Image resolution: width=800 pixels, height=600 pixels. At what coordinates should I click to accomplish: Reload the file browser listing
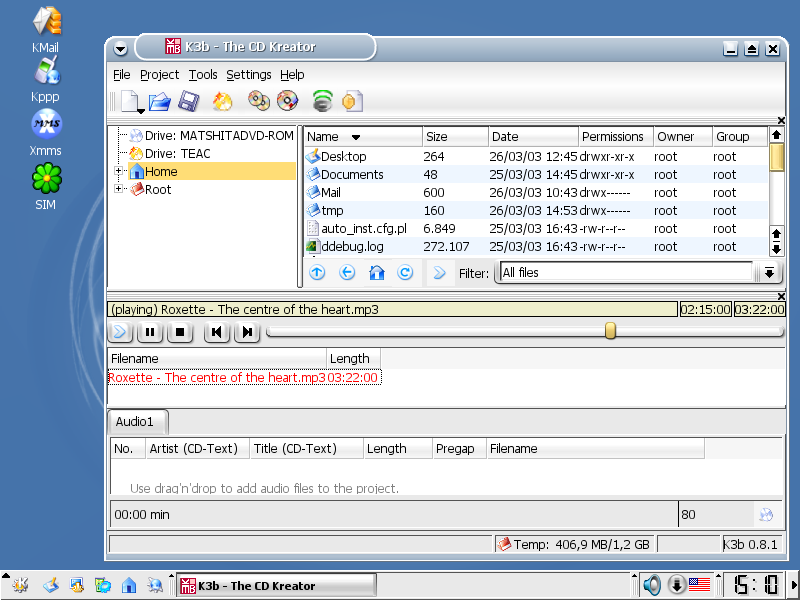pos(406,272)
